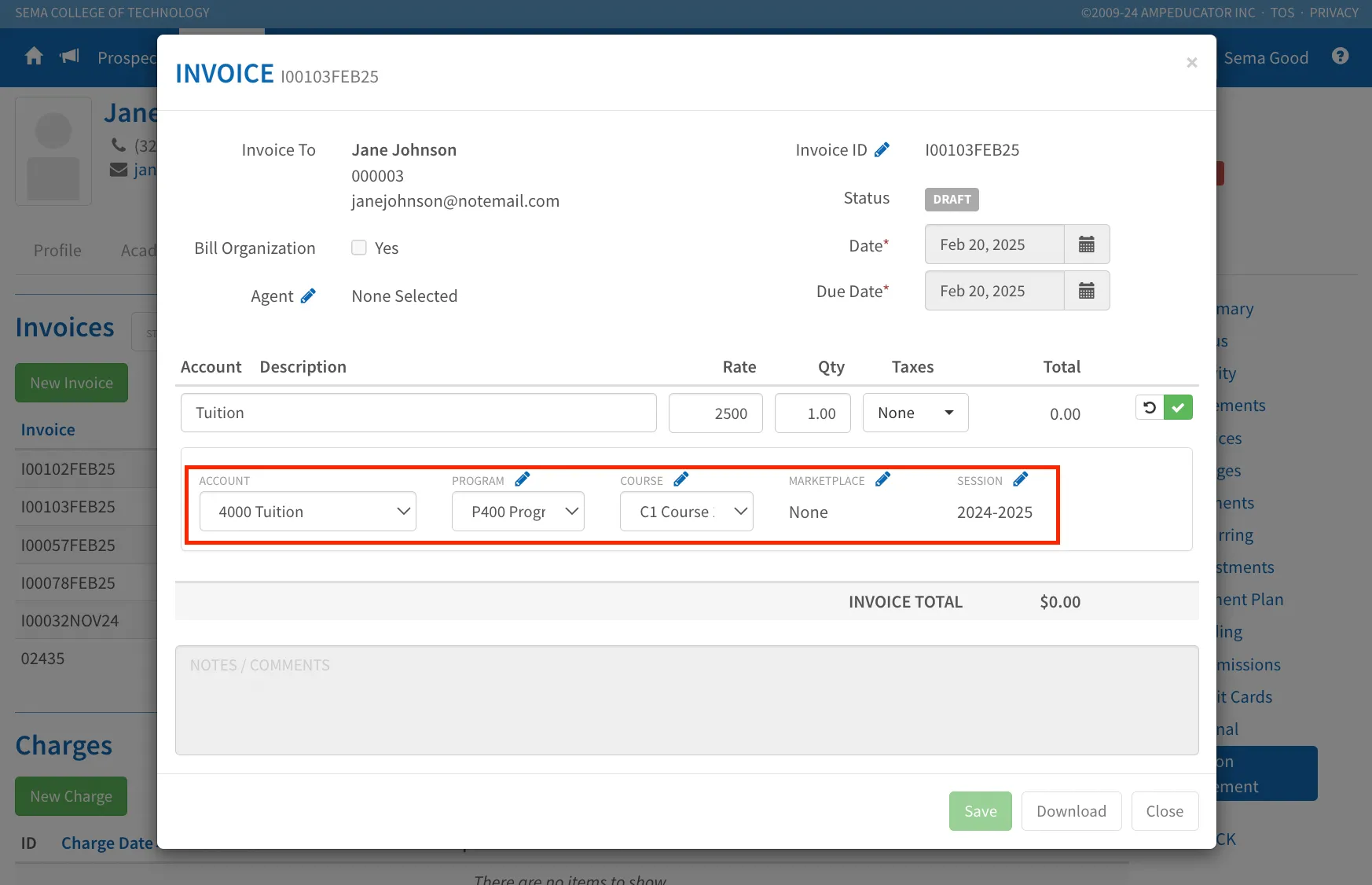Edit the Marketplace with its pencil icon
Viewport: 1372px width, 885px height.
[883, 479]
